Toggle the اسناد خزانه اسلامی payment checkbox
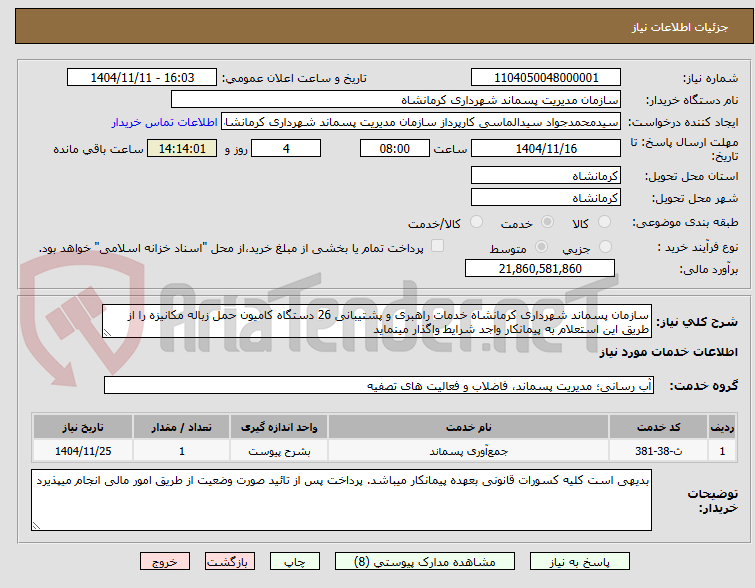The height and width of the screenshot is (588, 755). tap(437, 246)
